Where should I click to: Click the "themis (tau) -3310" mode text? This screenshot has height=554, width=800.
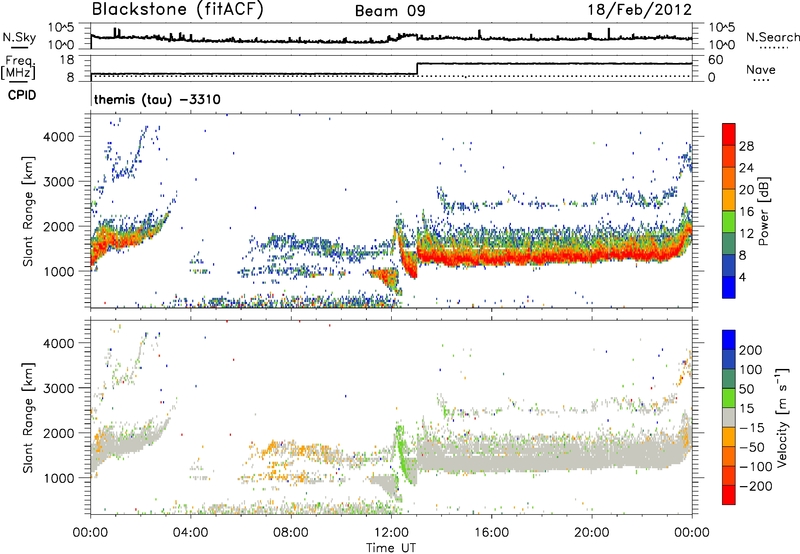[157, 99]
